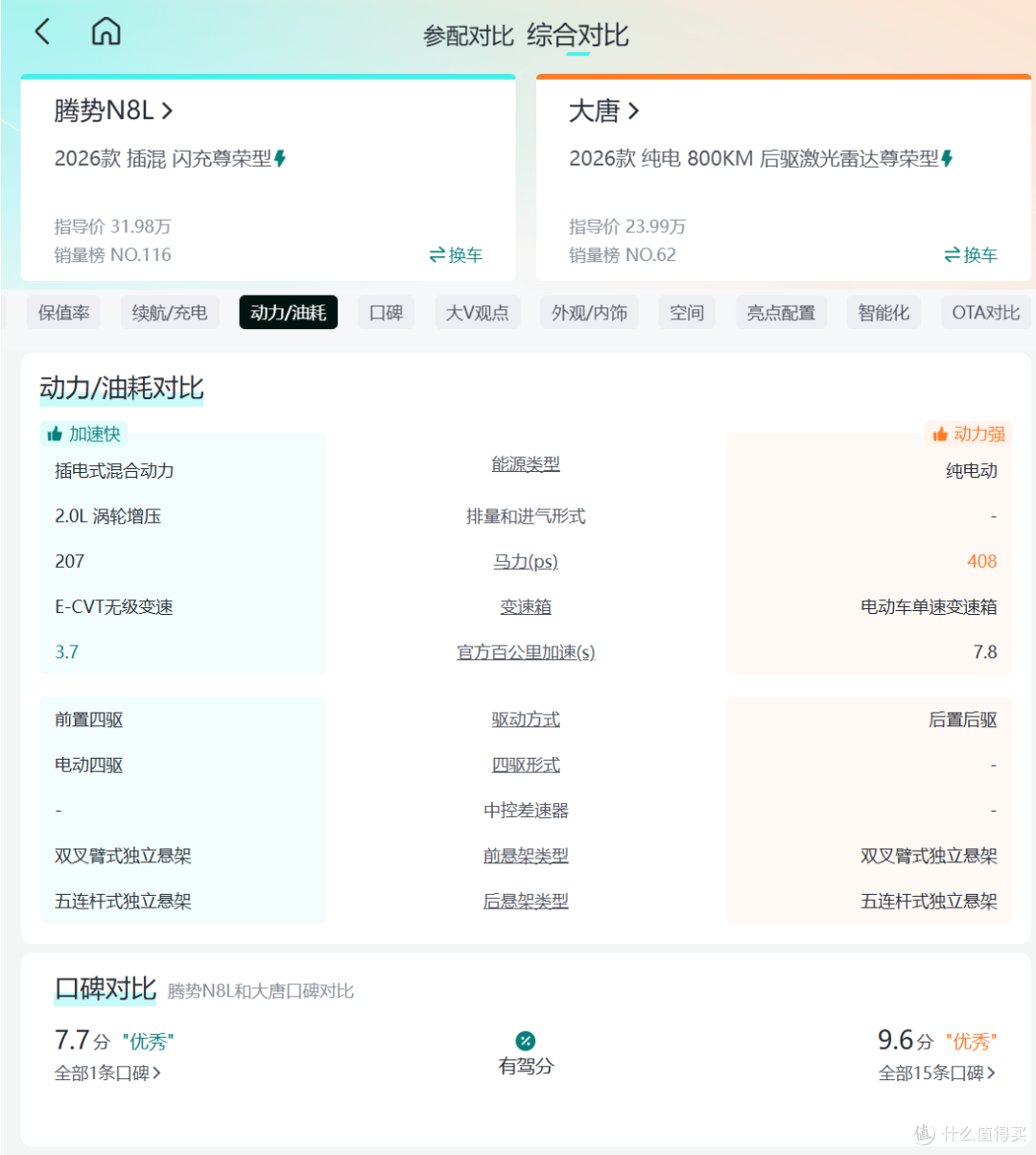
Task: Click the 口碑对比 heading
Action: pyautogui.click(x=106, y=989)
